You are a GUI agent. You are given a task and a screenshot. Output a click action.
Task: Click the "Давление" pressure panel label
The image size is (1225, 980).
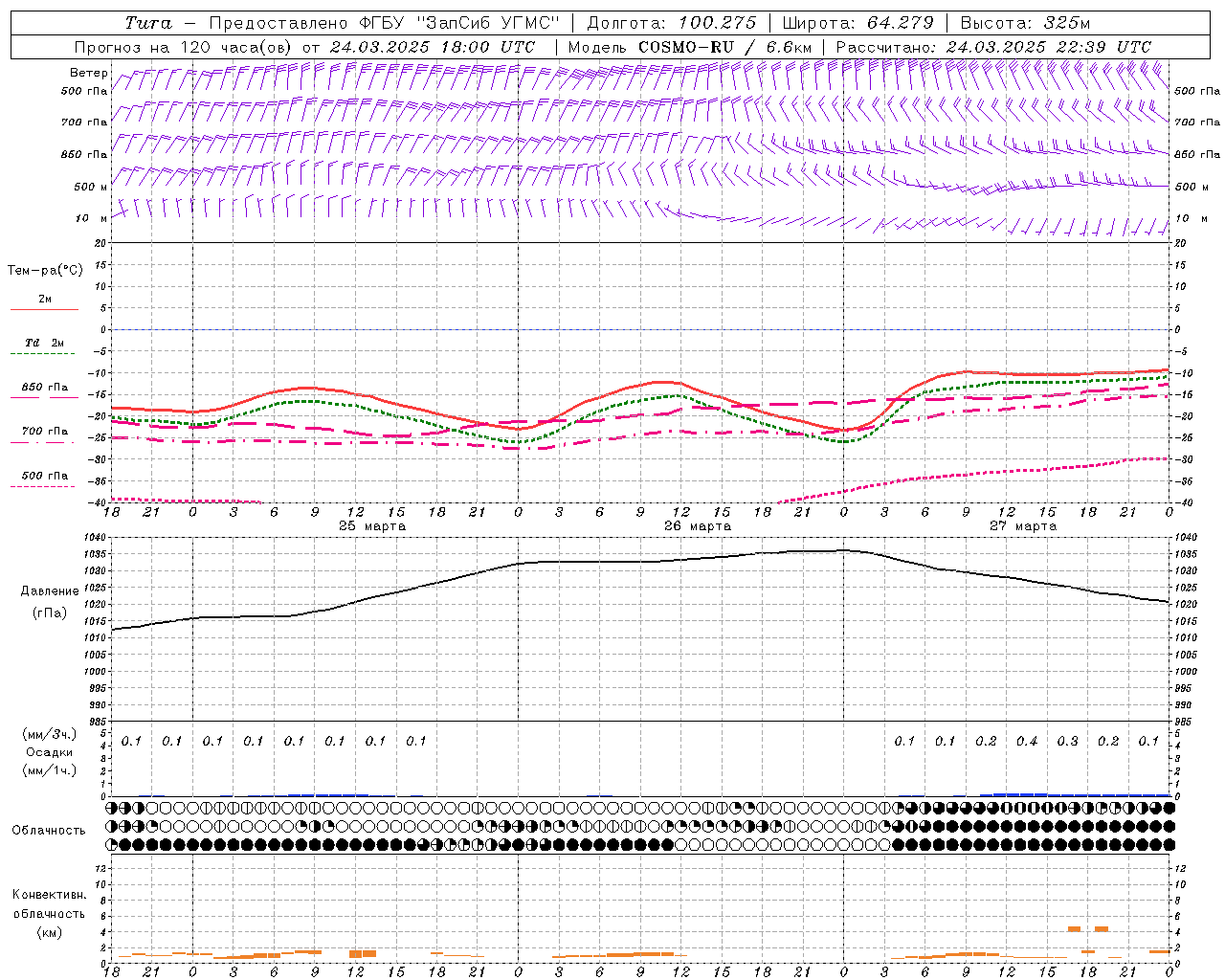50,591
